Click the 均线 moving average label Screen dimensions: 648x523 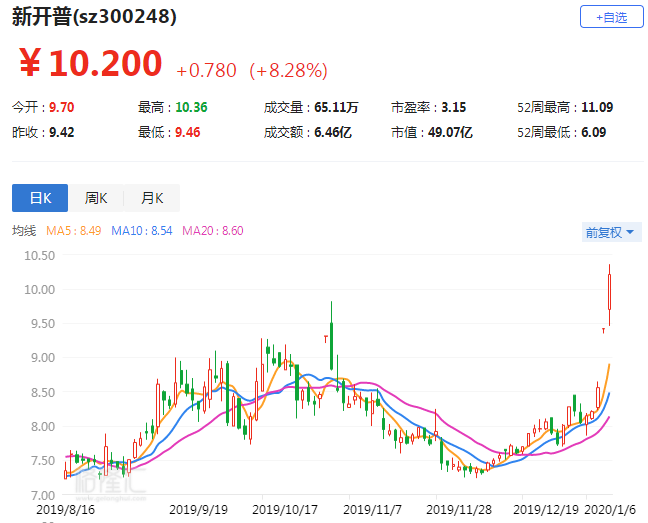click(x=24, y=231)
